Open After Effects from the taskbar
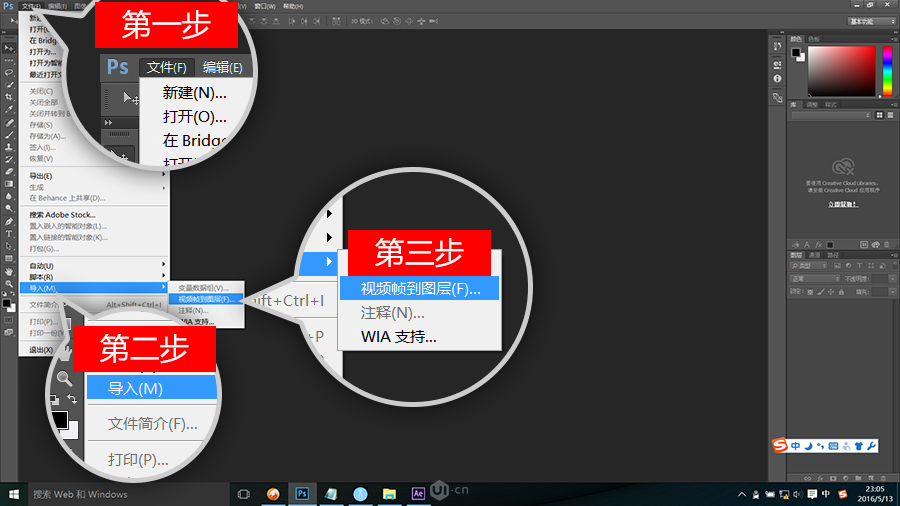The height and width of the screenshot is (506, 900). [x=418, y=494]
